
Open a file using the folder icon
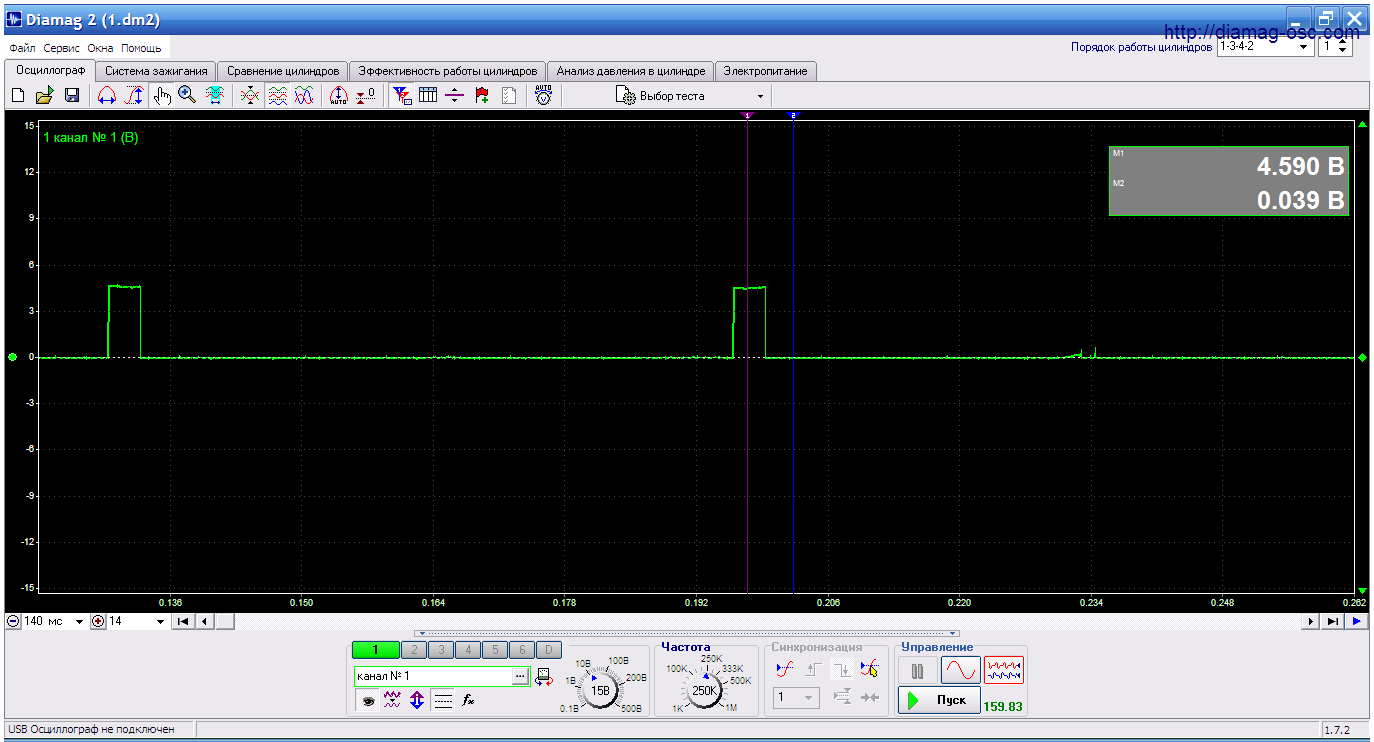click(44, 96)
